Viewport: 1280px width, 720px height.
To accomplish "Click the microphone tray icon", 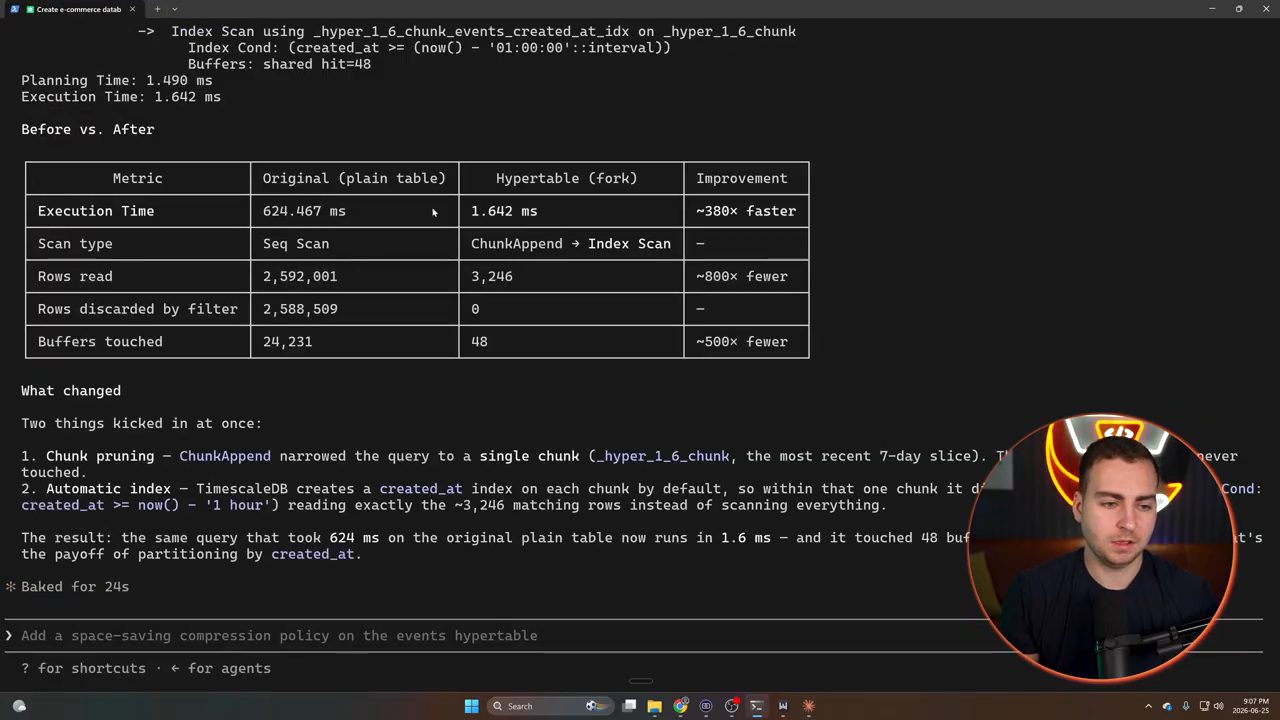I will [x=1186, y=706].
